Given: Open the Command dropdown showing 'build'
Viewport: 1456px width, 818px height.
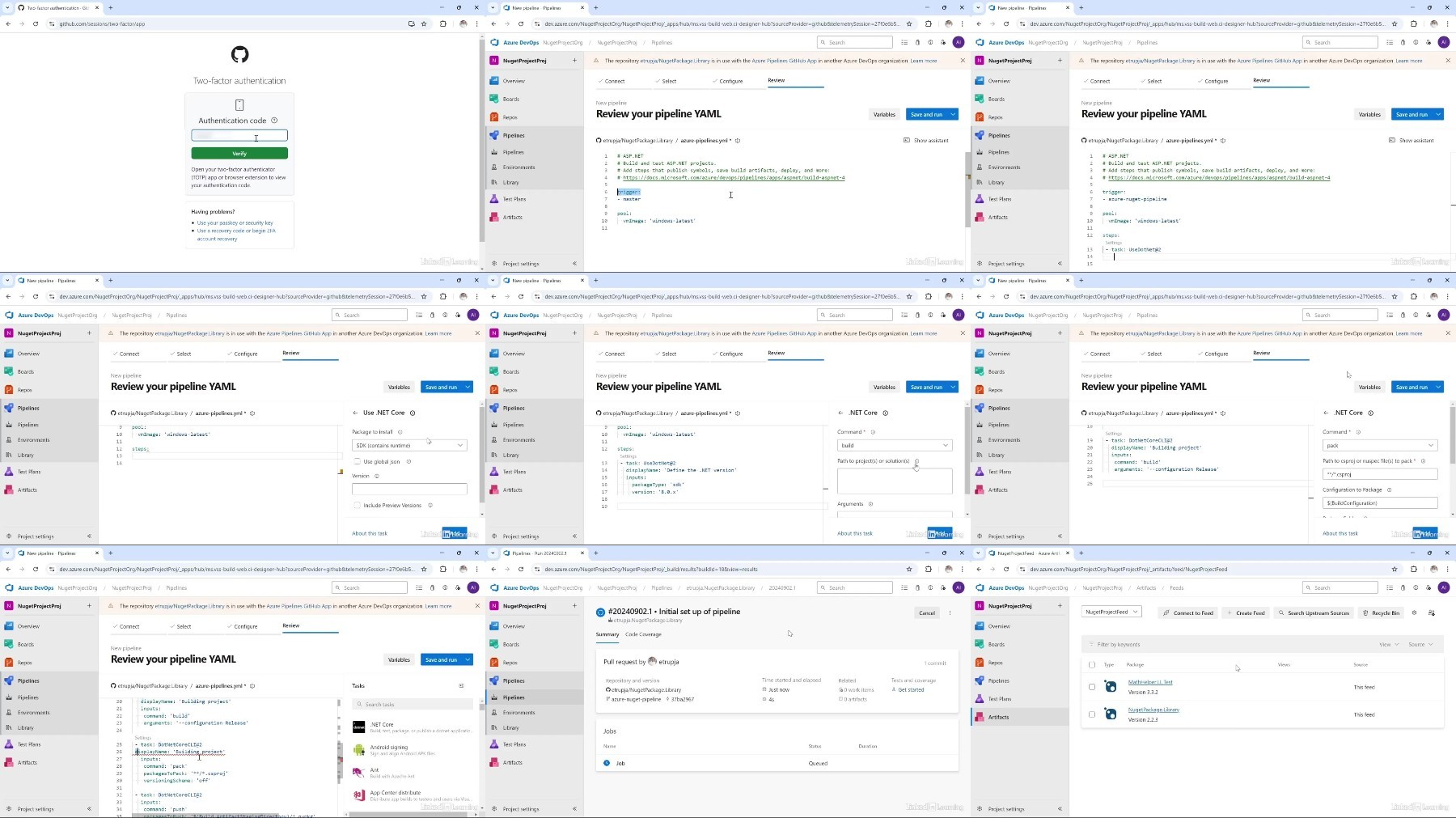Looking at the screenshot, I should click(895, 445).
